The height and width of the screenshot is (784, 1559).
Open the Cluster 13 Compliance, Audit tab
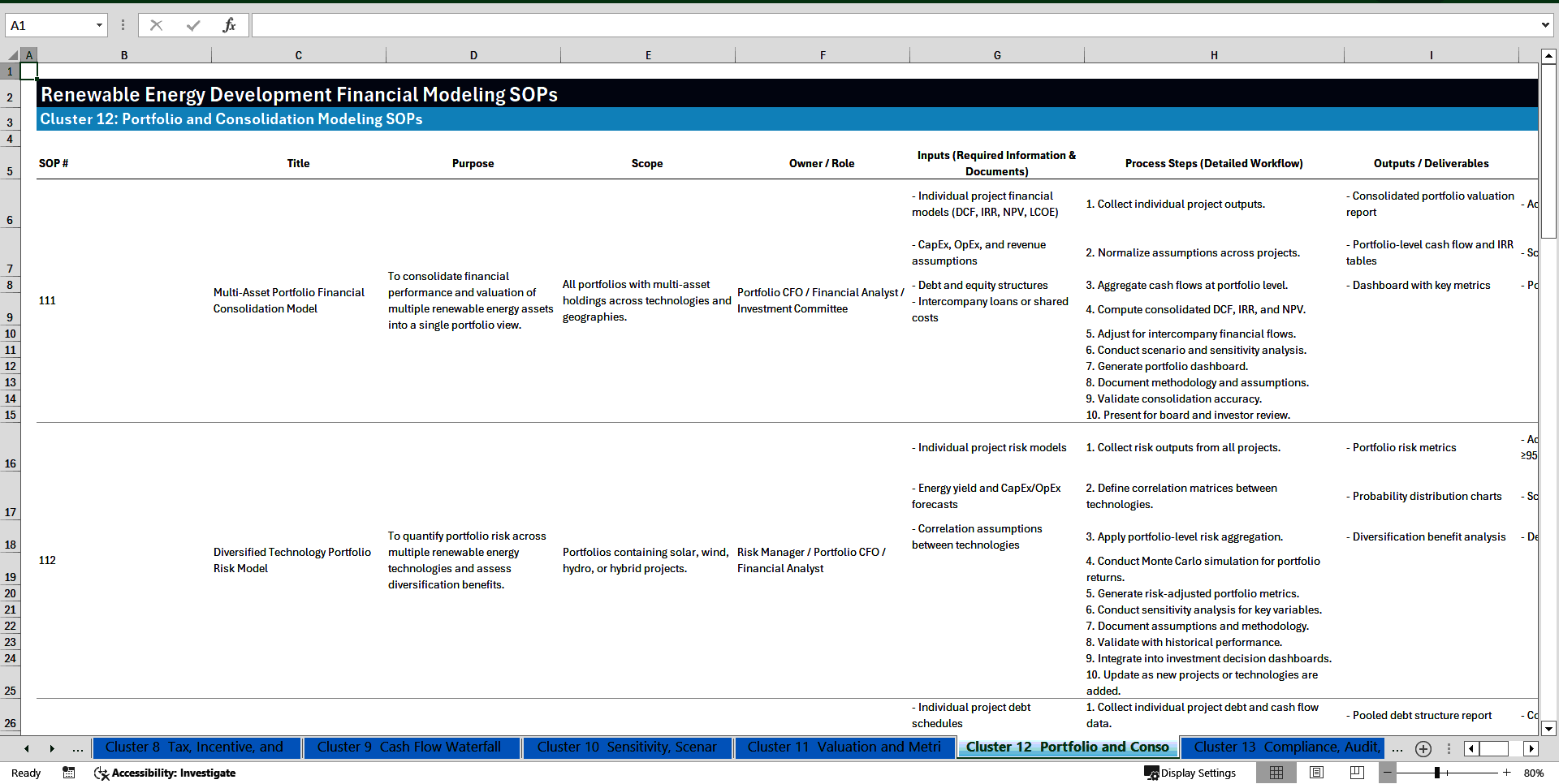1283,747
